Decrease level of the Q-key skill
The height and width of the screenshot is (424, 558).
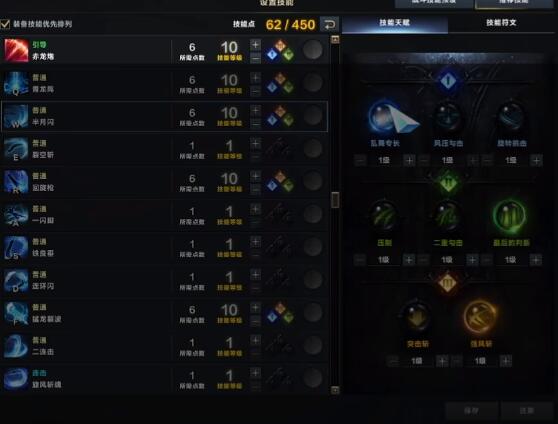coord(256,91)
